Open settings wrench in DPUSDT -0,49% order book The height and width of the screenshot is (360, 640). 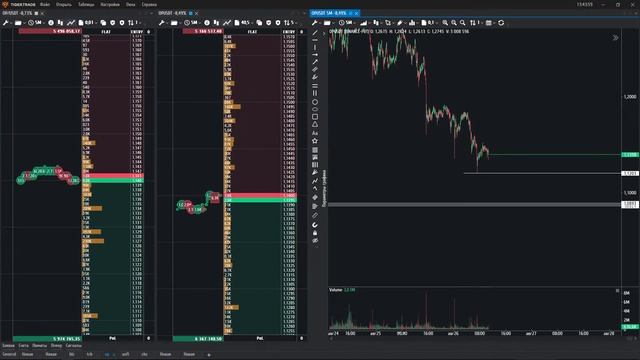tap(162, 23)
